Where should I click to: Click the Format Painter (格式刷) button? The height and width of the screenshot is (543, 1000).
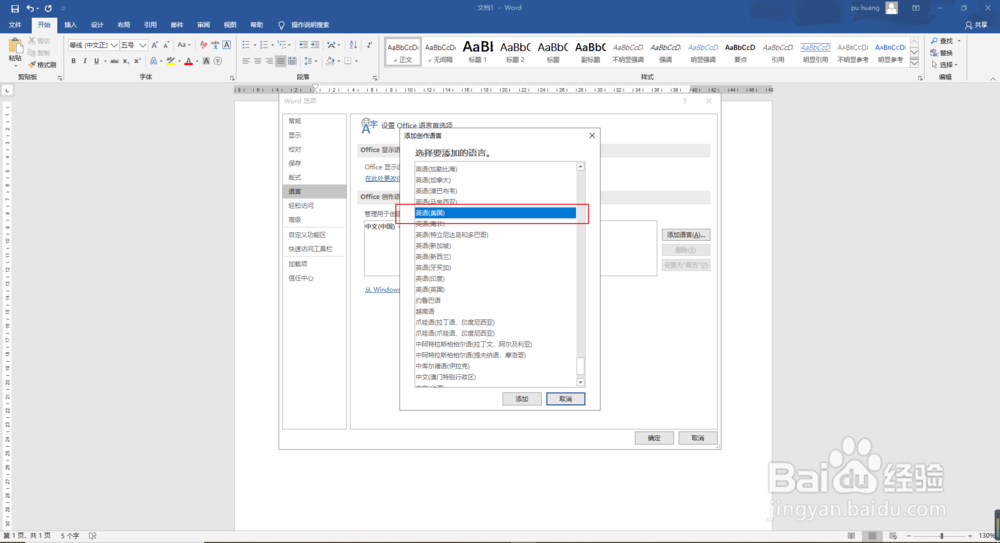[x=42, y=65]
